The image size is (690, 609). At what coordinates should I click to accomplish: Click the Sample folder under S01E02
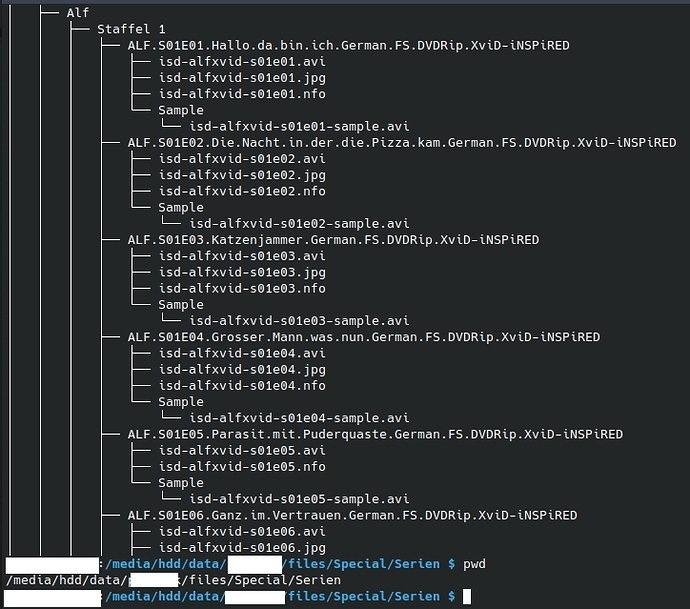(x=181, y=207)
